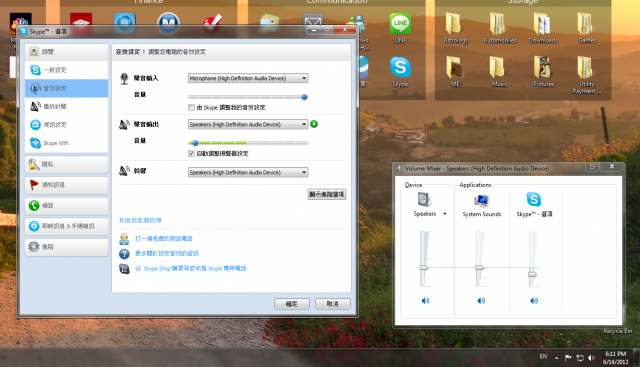Select 一般設定 general settings in sidebar
The height and width of the screenshot is (367, 640).
click(67, 70)
